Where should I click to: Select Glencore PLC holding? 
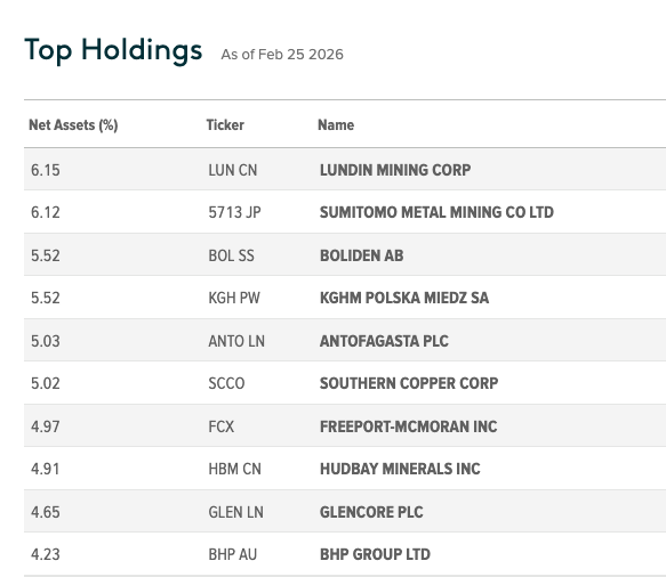coord(371,511)
